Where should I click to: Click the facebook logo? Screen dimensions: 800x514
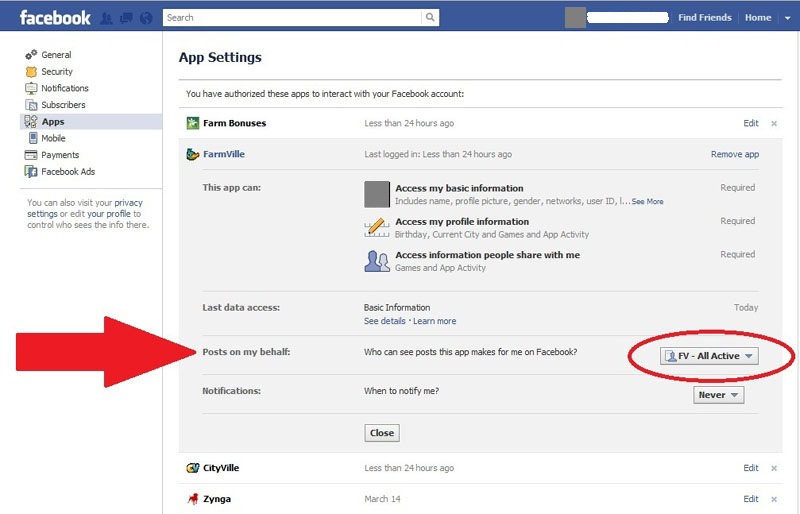click(55, 18)
